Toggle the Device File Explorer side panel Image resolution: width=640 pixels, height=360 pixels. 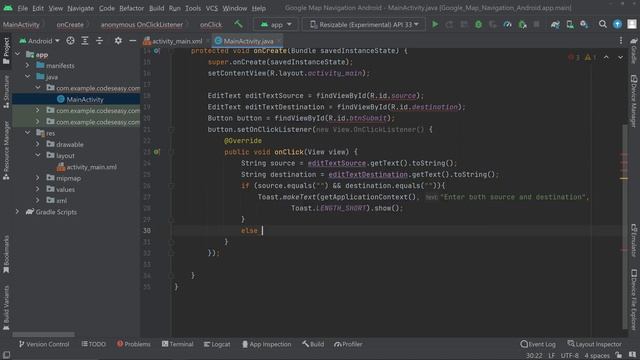click(x=634, y=300)
